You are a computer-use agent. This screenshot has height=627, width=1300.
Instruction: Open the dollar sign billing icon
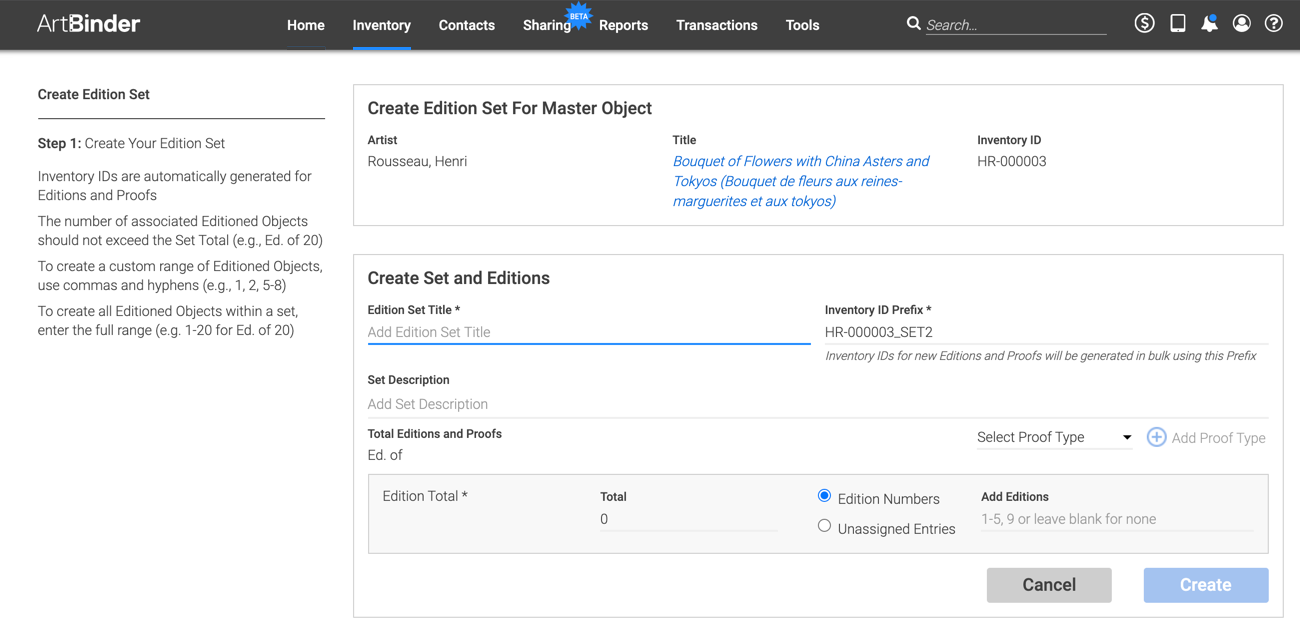(1145, 23)
